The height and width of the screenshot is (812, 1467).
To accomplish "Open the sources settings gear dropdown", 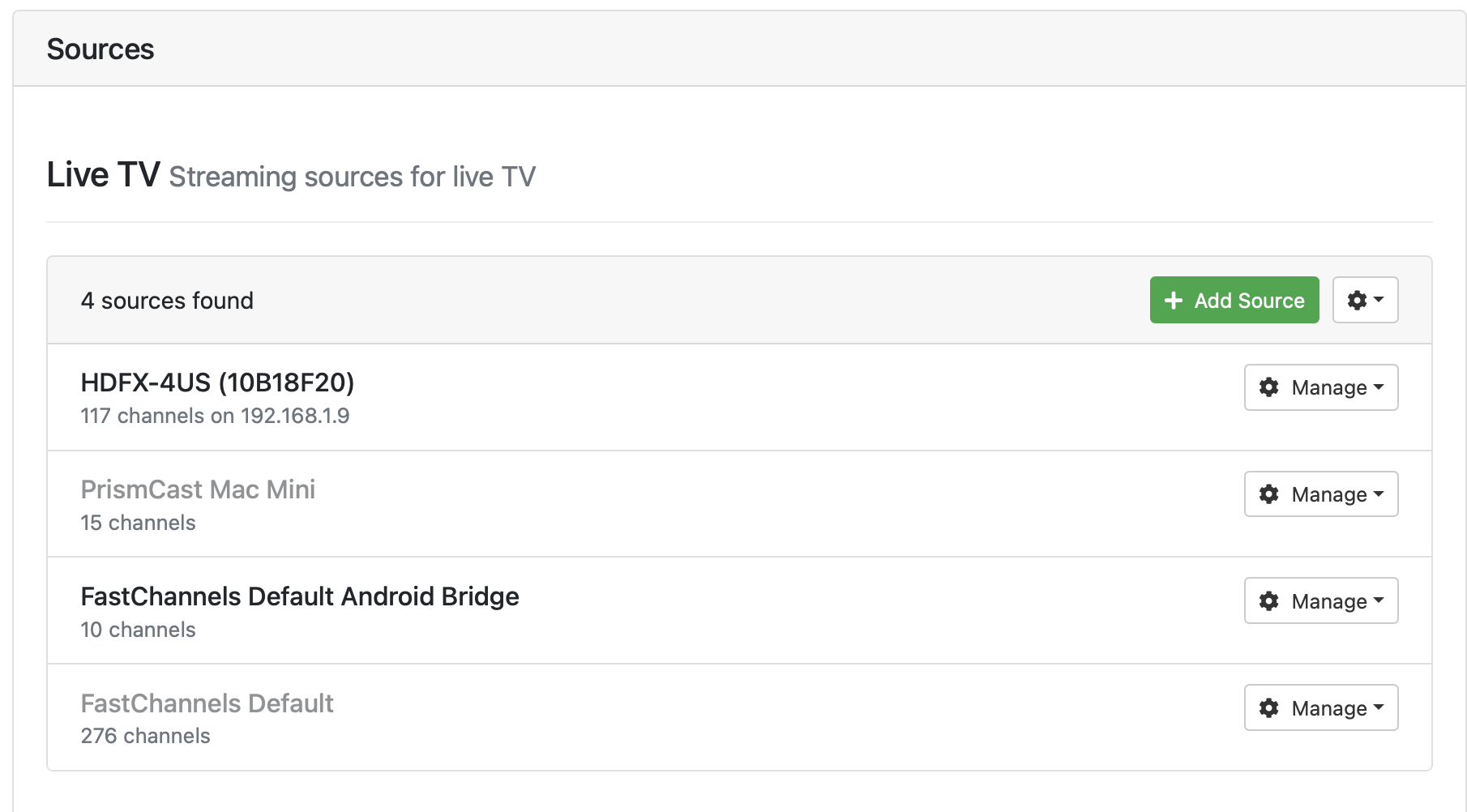I will tap(1365, 300).
